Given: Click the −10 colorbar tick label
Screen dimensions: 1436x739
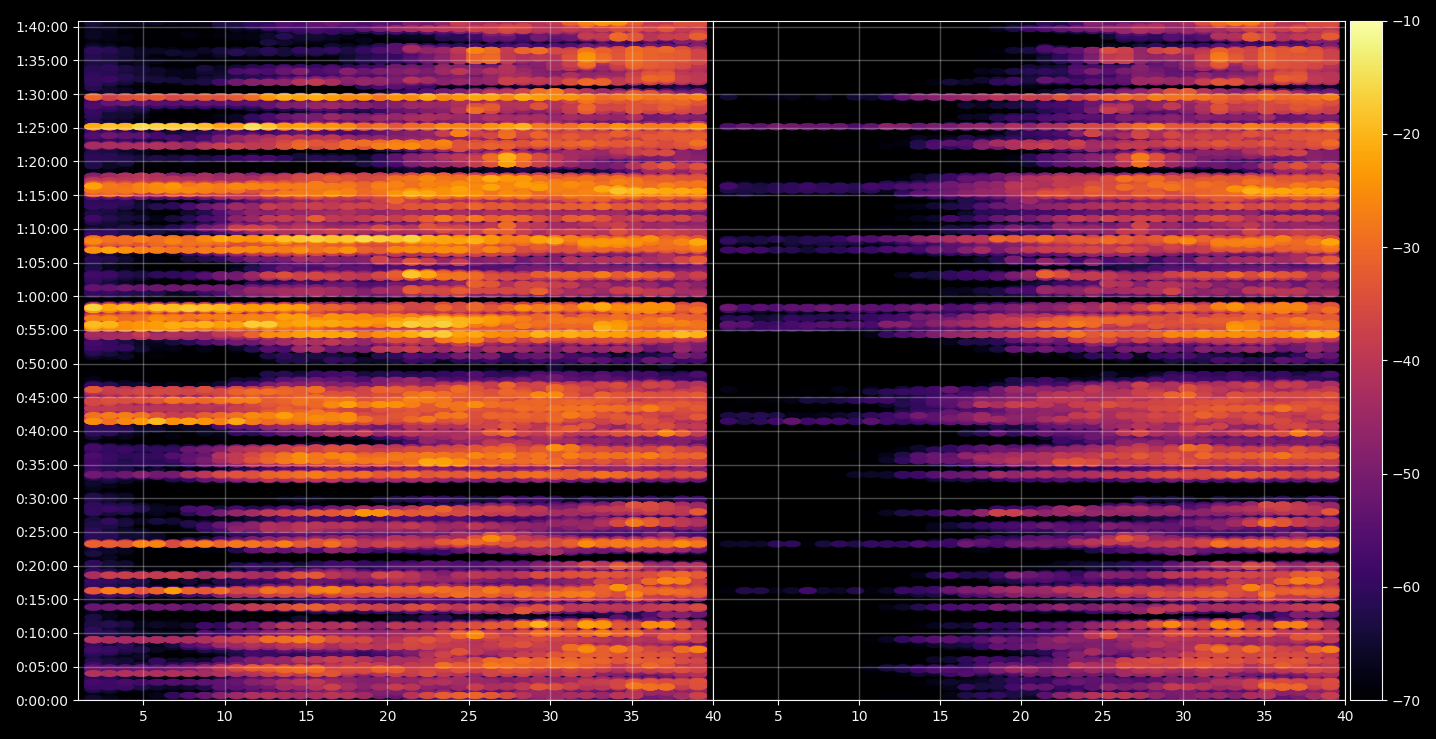Looking at the screenshot, I should [x=1406, y=22].
